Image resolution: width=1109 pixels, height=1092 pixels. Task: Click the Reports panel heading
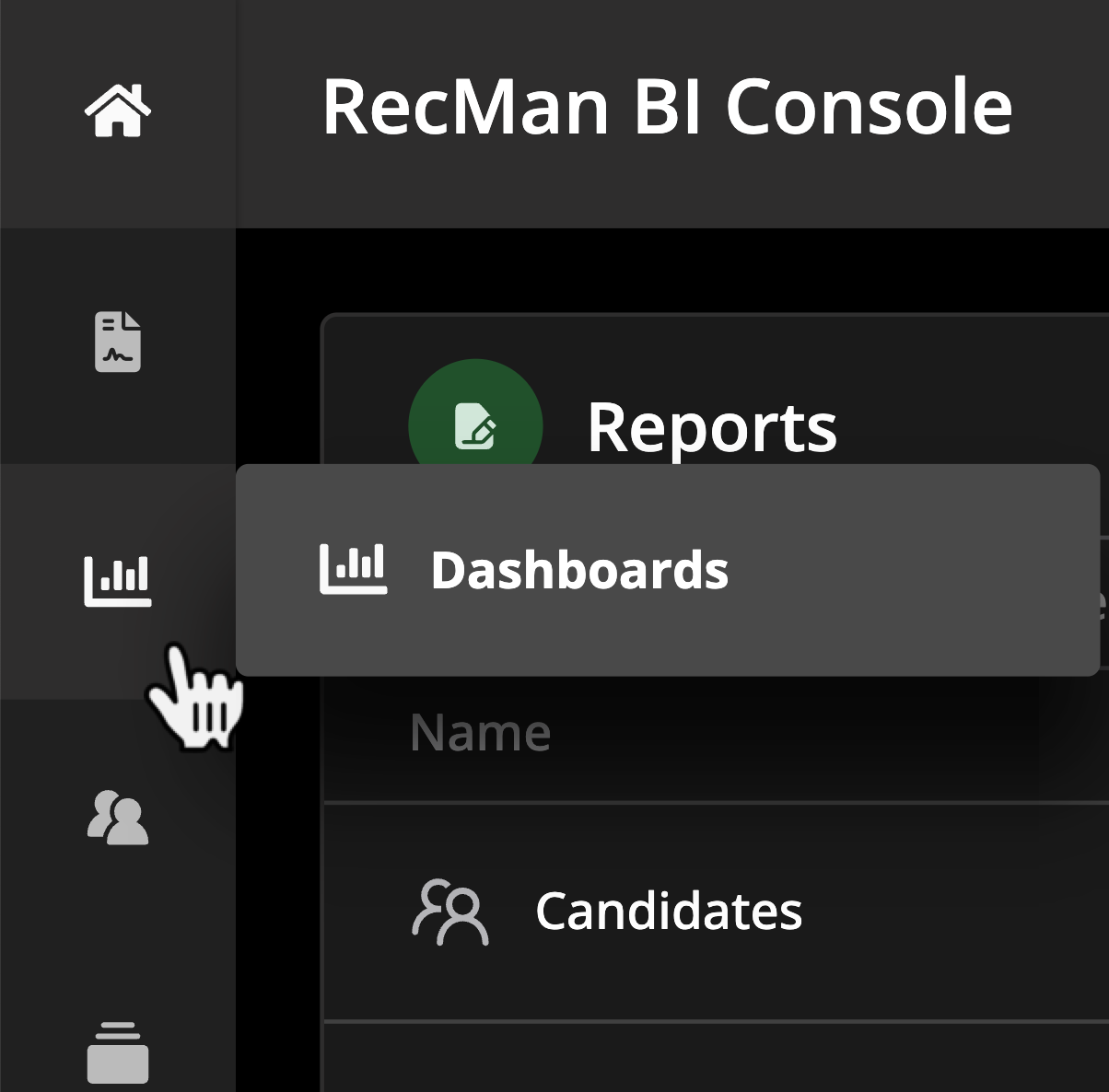pyautogui.click(x=712, y=427)
